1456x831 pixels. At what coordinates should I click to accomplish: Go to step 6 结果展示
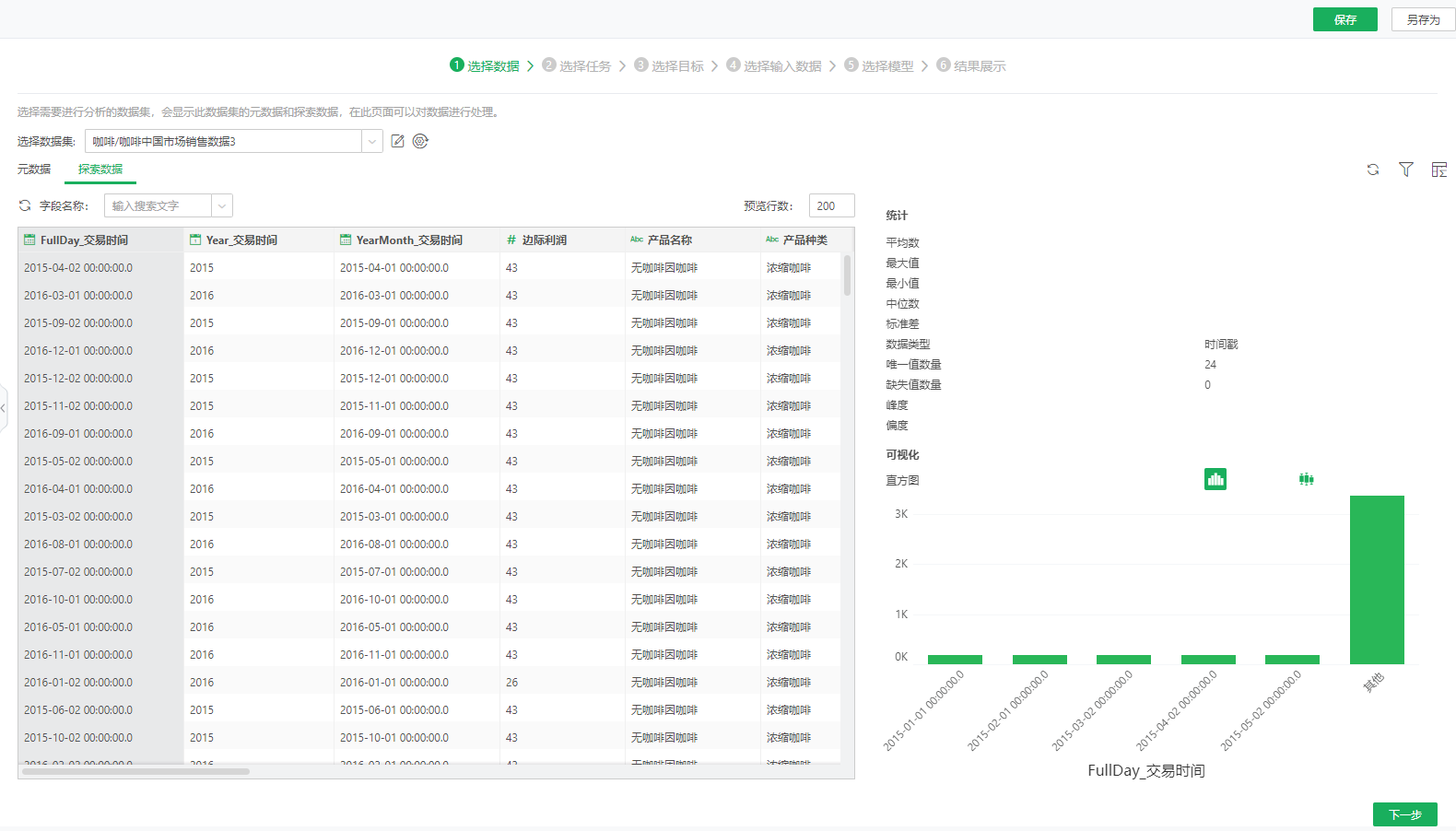click(x=971, y=65)
